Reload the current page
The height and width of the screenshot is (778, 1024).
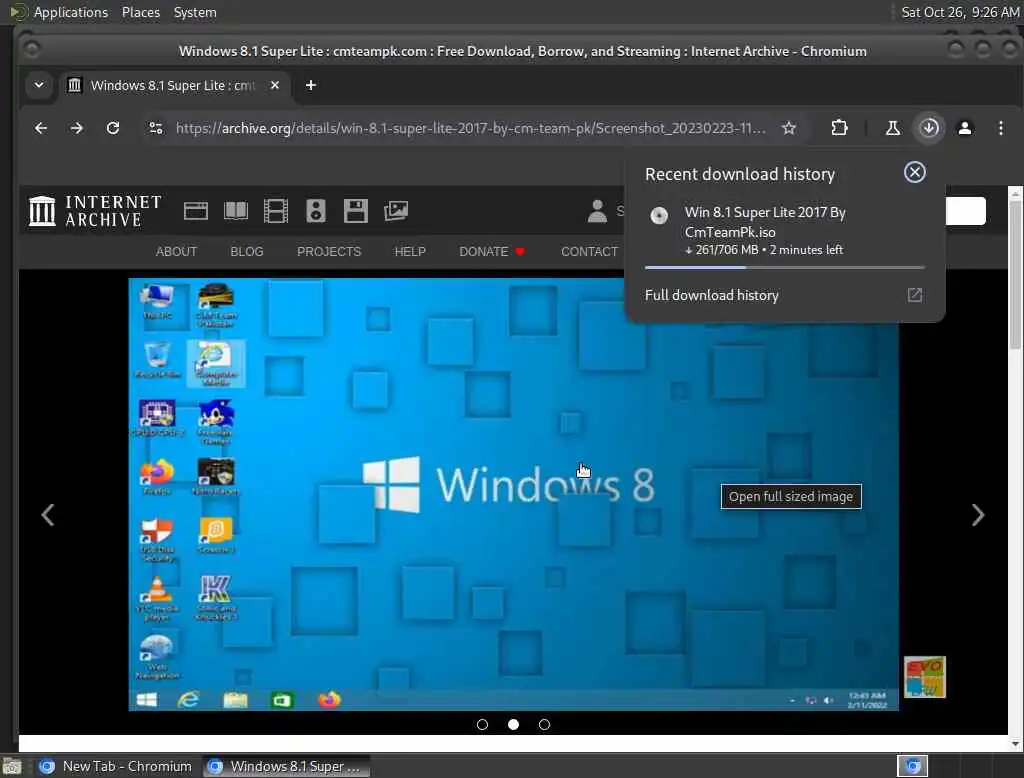click(x=113, y=128)
